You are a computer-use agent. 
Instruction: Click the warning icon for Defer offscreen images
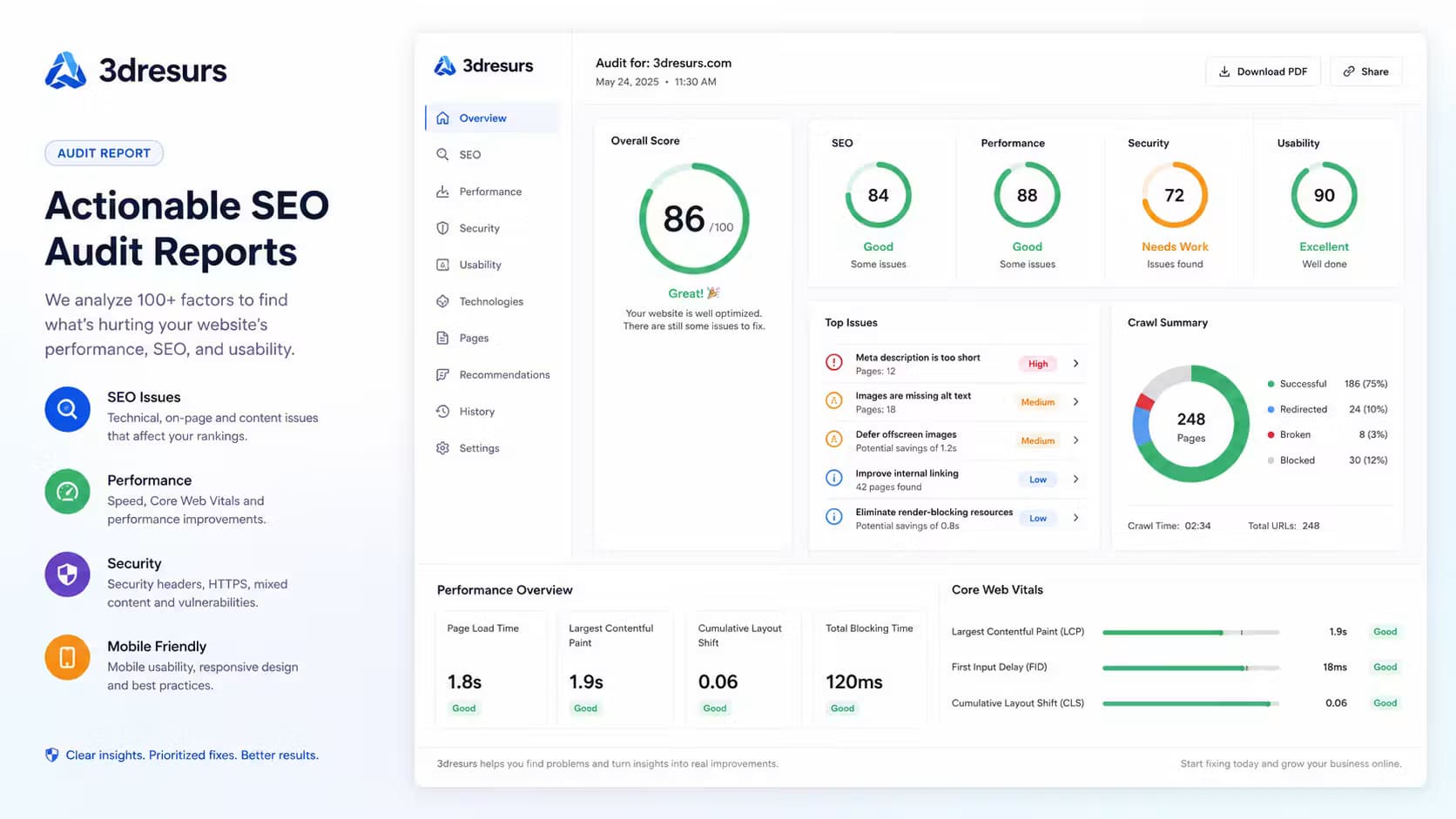[x=833, y=440]
